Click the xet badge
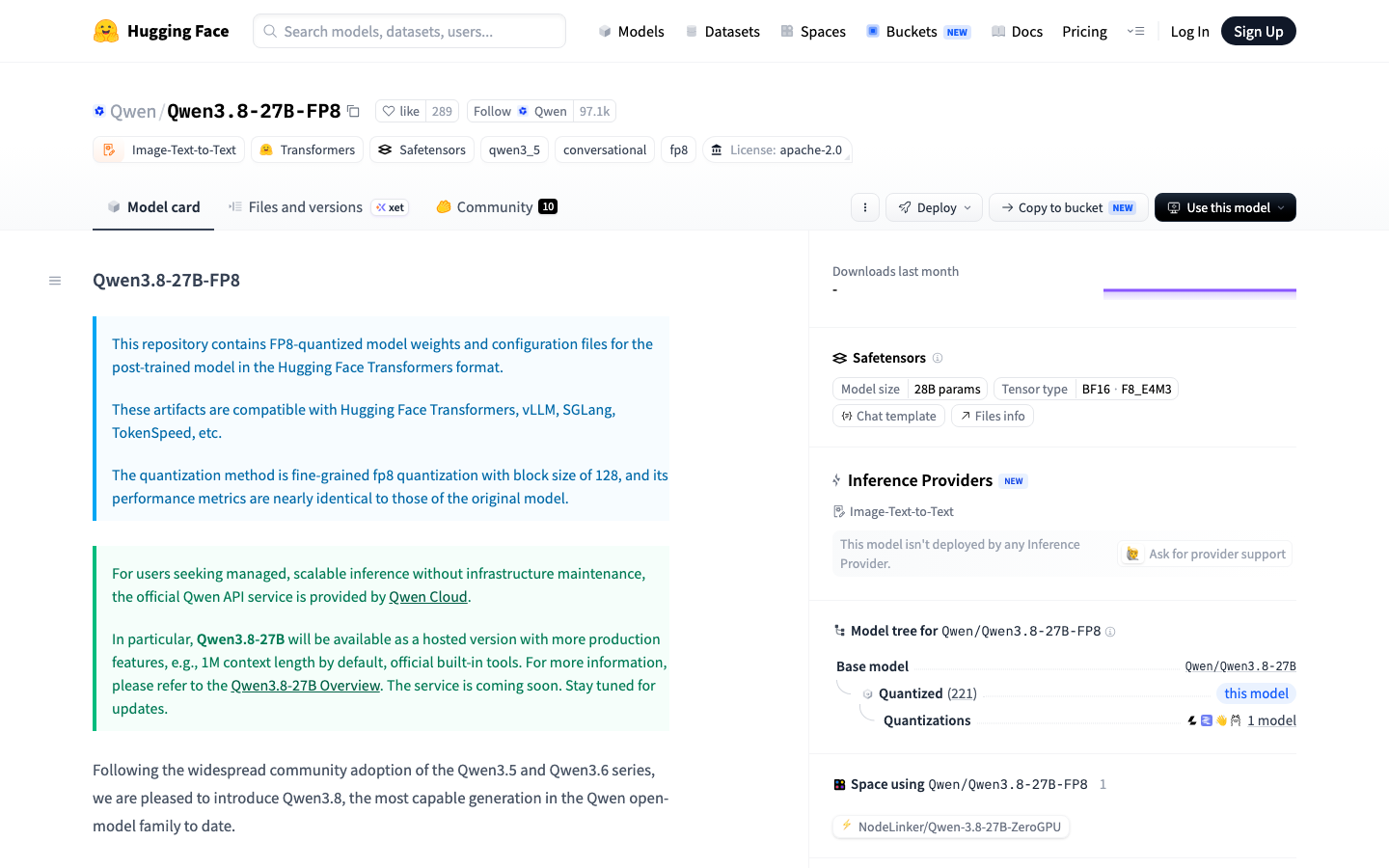This screenshot has height=868, width=1389. 390,207
